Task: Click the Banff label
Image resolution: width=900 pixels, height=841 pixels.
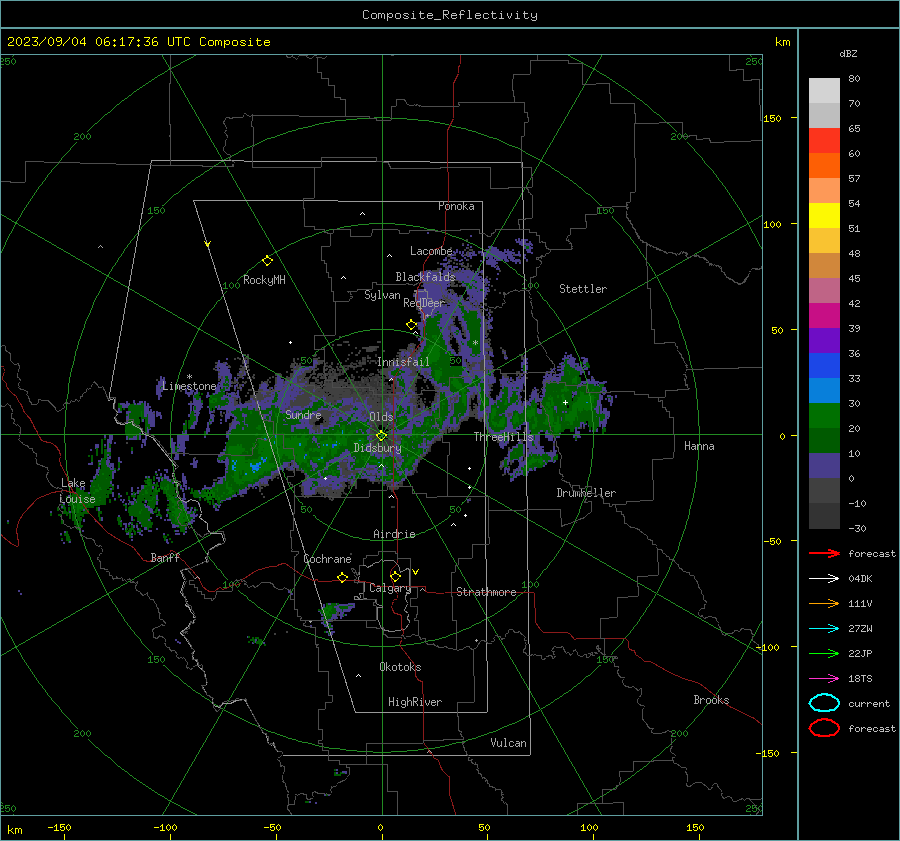Action: coord(165,557)
